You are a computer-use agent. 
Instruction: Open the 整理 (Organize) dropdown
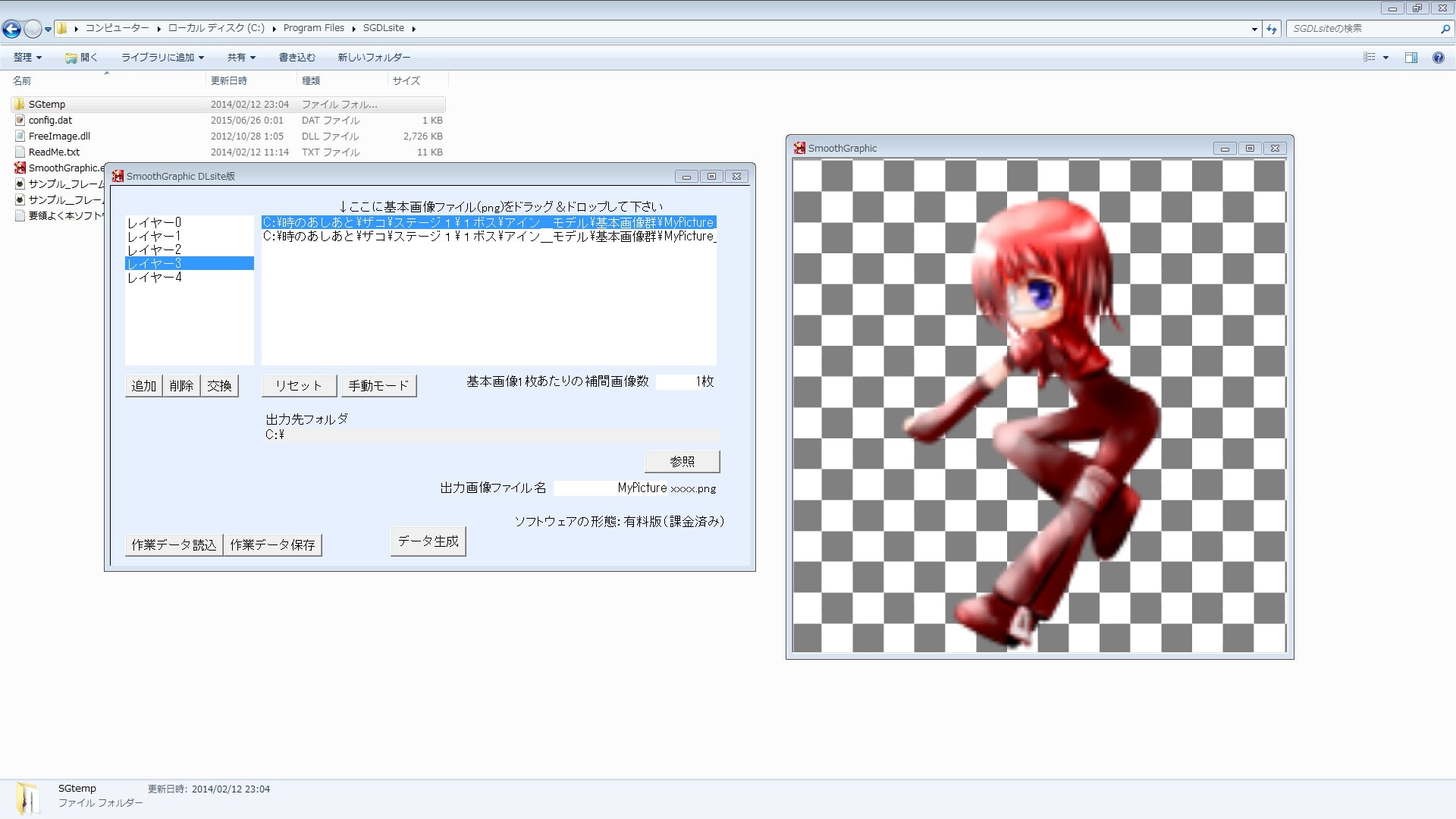25,57
